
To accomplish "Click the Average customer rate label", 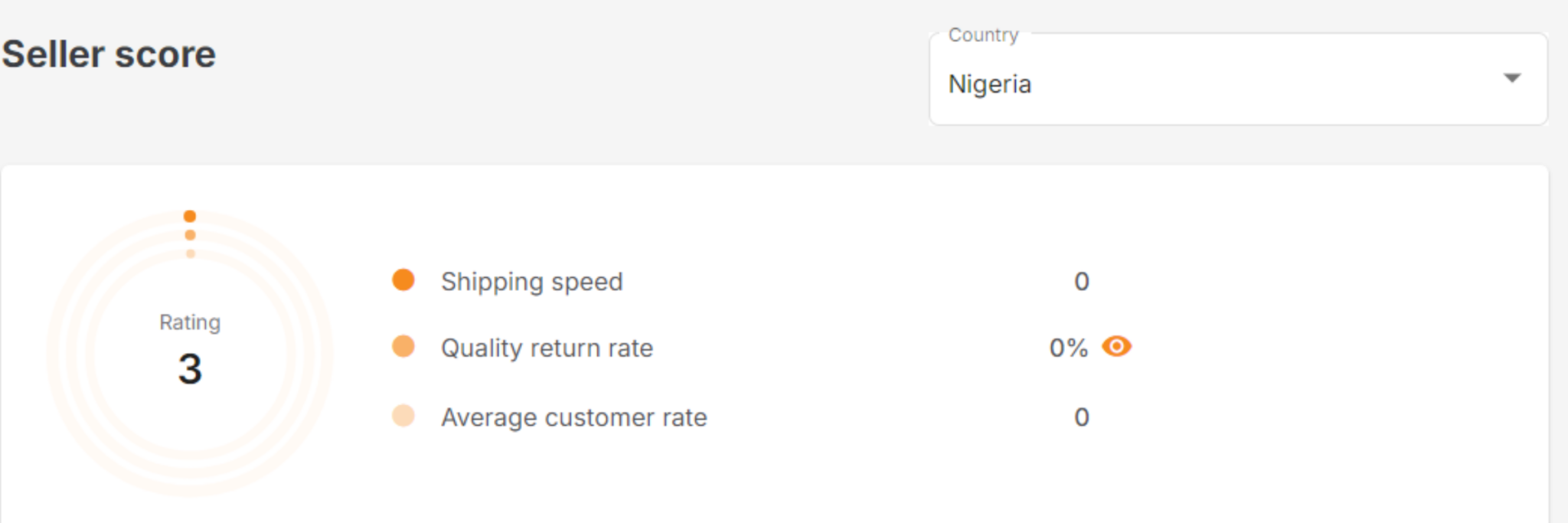I will 573,417.
